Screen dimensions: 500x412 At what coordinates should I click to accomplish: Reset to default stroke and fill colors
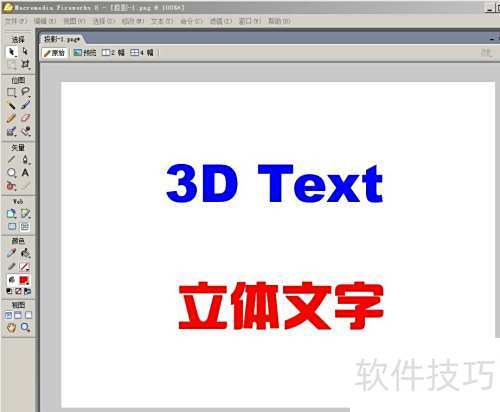9,291
